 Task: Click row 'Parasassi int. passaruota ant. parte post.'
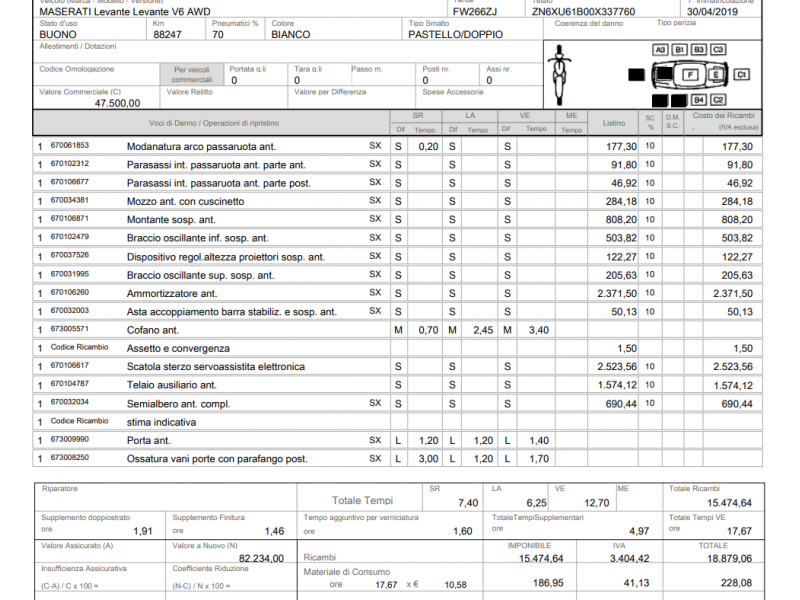click(397, 183)
